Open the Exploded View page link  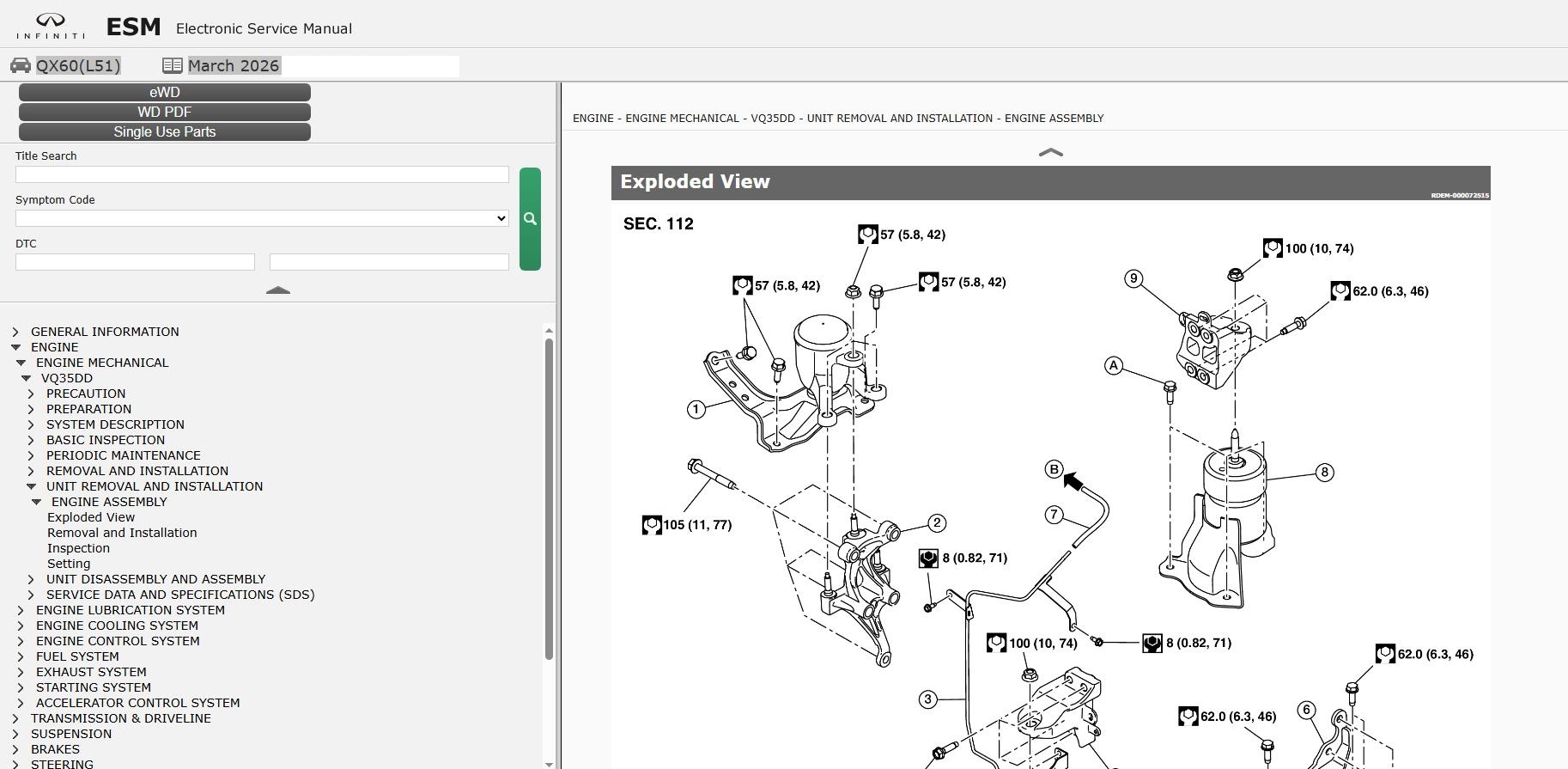coord(91,517)
